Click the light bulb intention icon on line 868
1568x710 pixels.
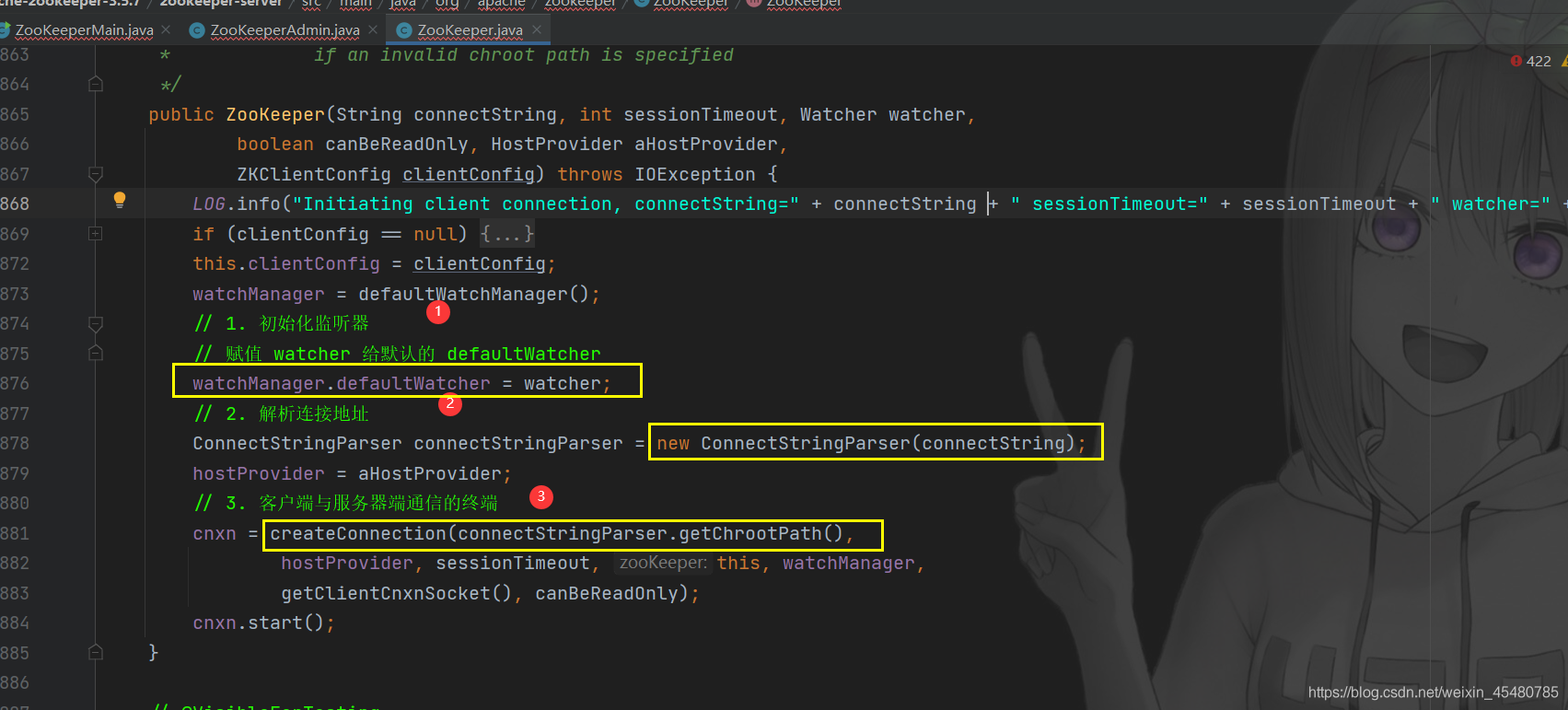click(x=119, y=200)
